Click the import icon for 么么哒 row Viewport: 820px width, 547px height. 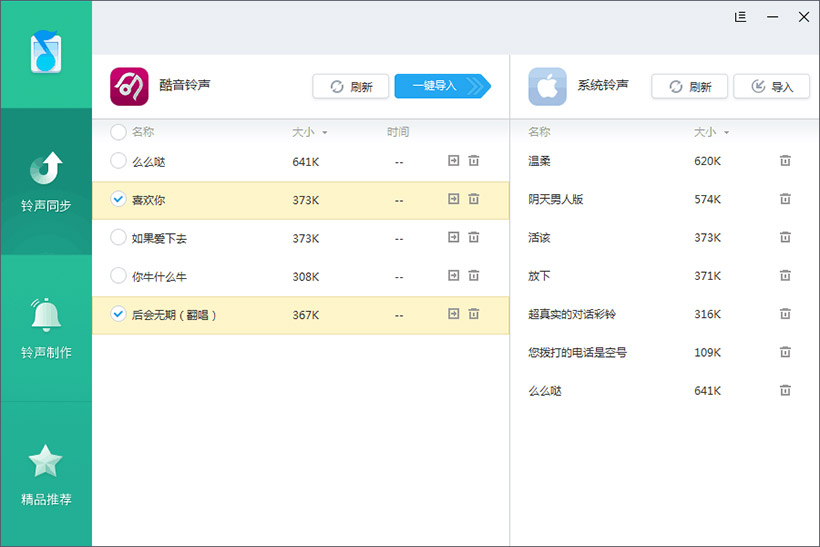(453, 161)
